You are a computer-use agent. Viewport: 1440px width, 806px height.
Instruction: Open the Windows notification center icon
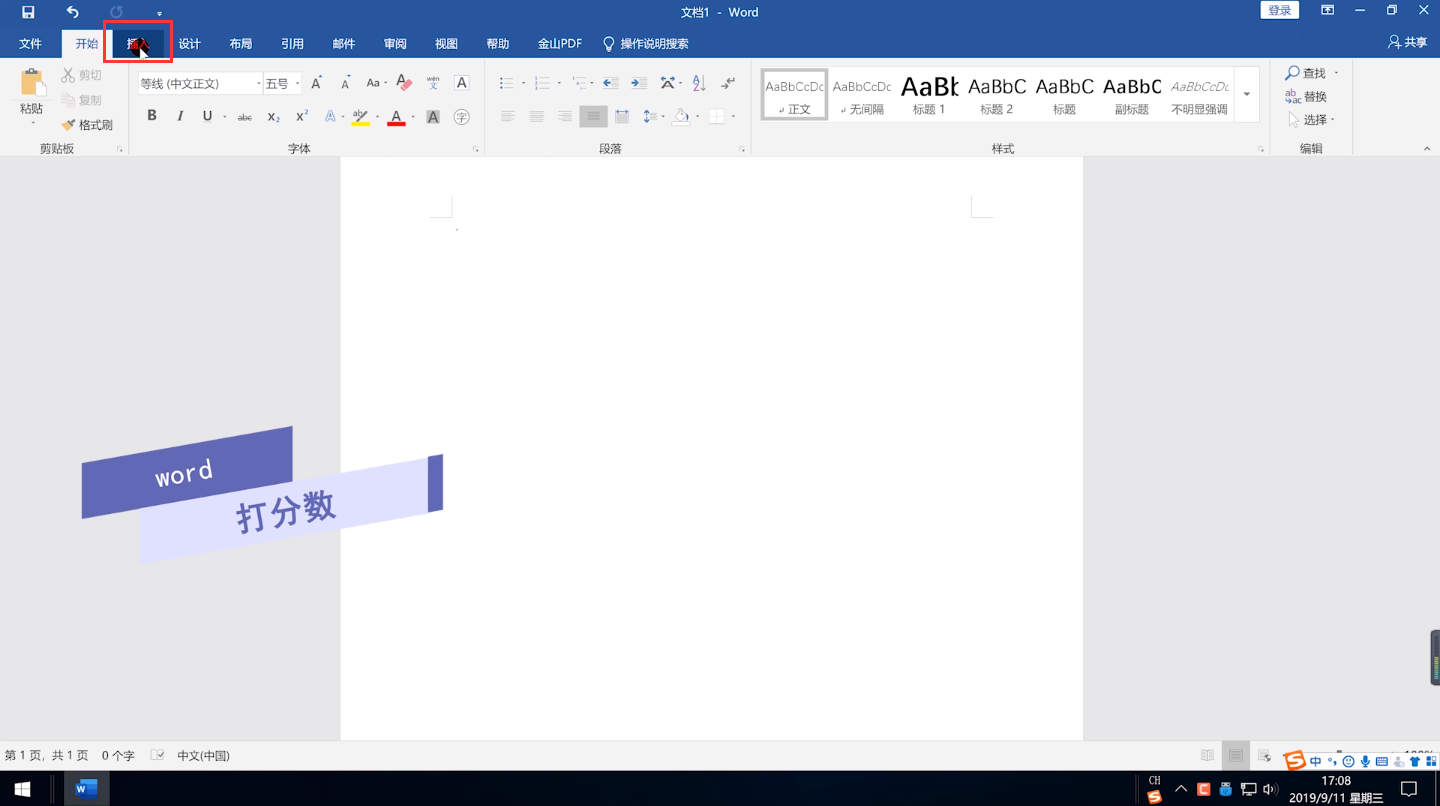coord(1408,789)
